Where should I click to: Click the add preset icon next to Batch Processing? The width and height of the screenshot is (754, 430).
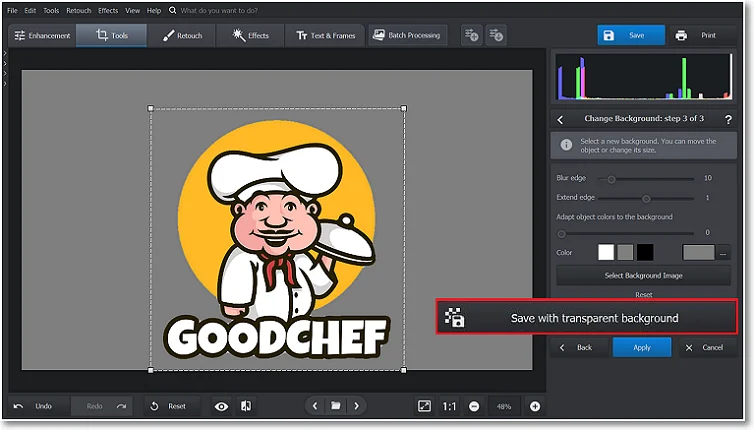[472, 35]
